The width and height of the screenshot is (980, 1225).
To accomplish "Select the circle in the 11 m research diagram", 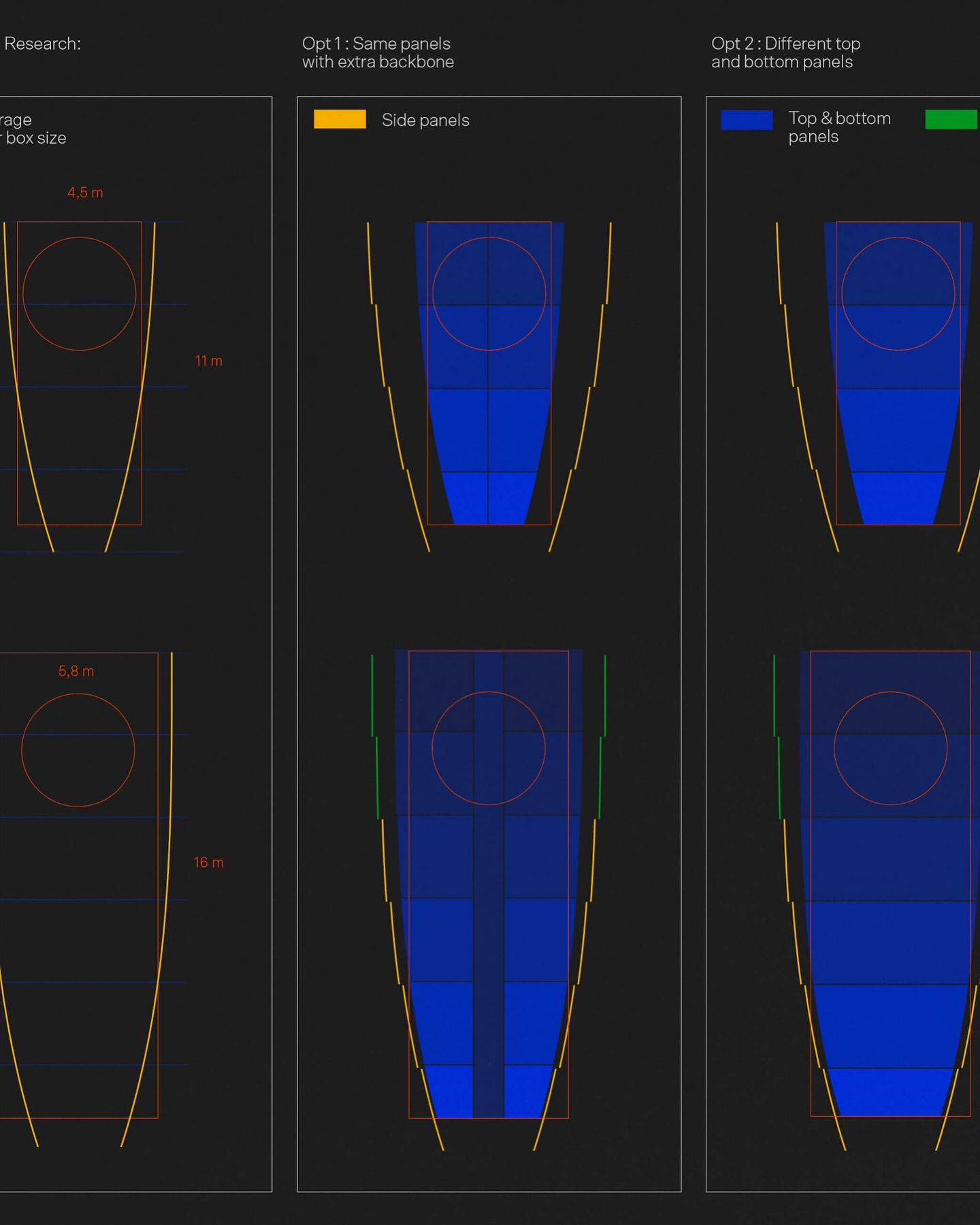I will [x=80, y=238].
